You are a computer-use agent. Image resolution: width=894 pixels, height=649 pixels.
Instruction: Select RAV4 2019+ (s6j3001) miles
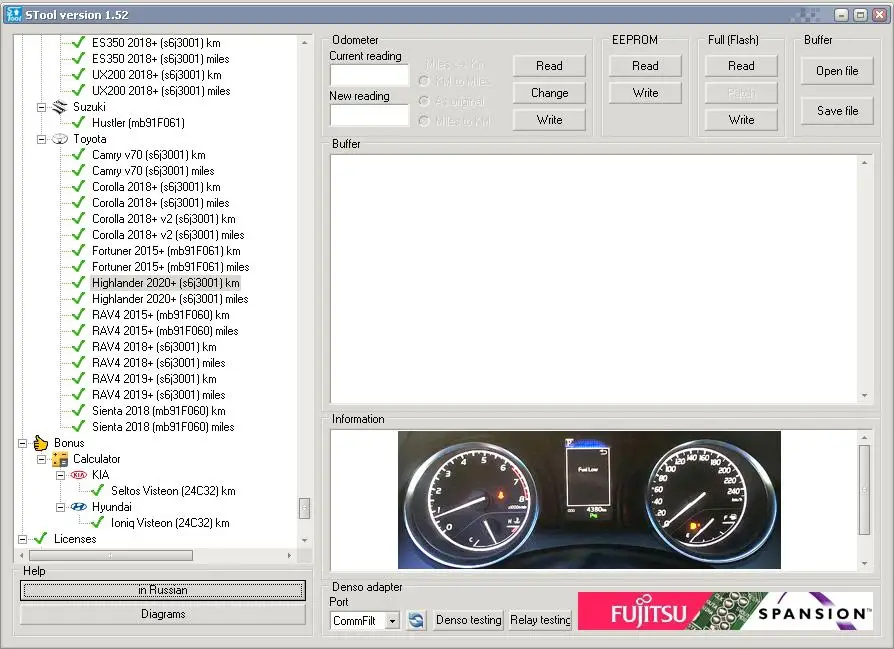[x=159, y=395]
